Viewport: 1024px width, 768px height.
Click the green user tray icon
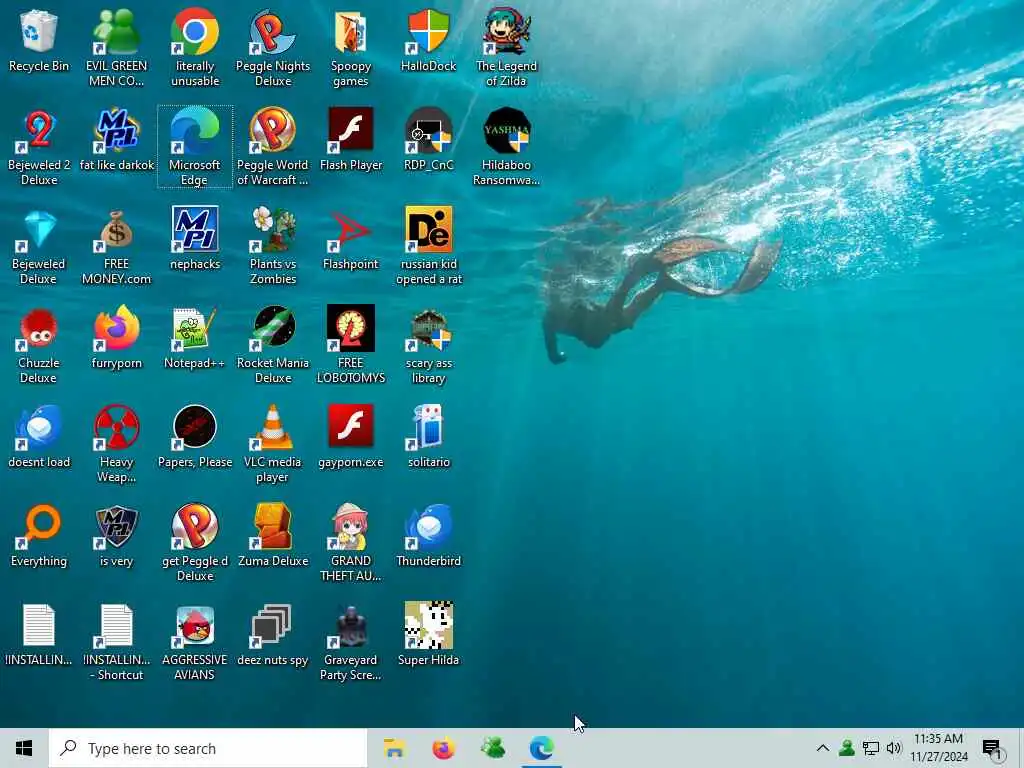coord(847,748)
